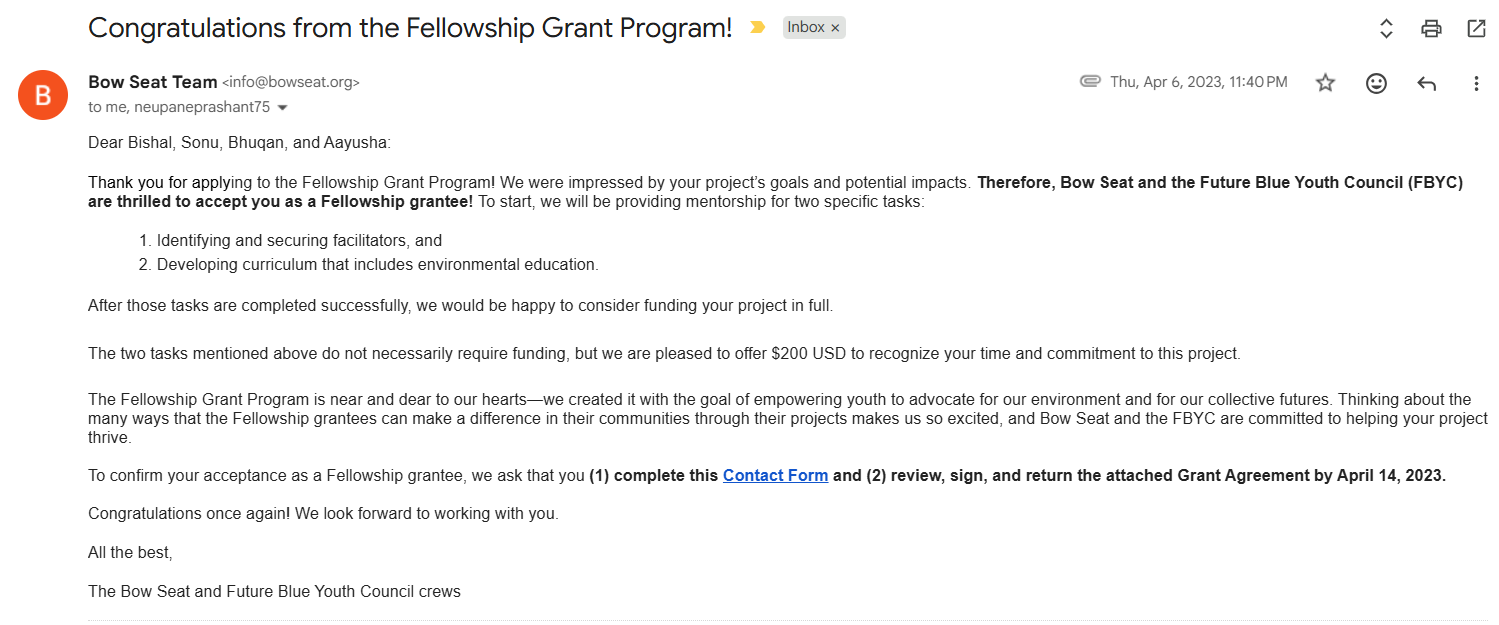This screenshot has width=1499, height=625.
Task: Star this Bow Seat email
Action: click(x=1325, y=83)
